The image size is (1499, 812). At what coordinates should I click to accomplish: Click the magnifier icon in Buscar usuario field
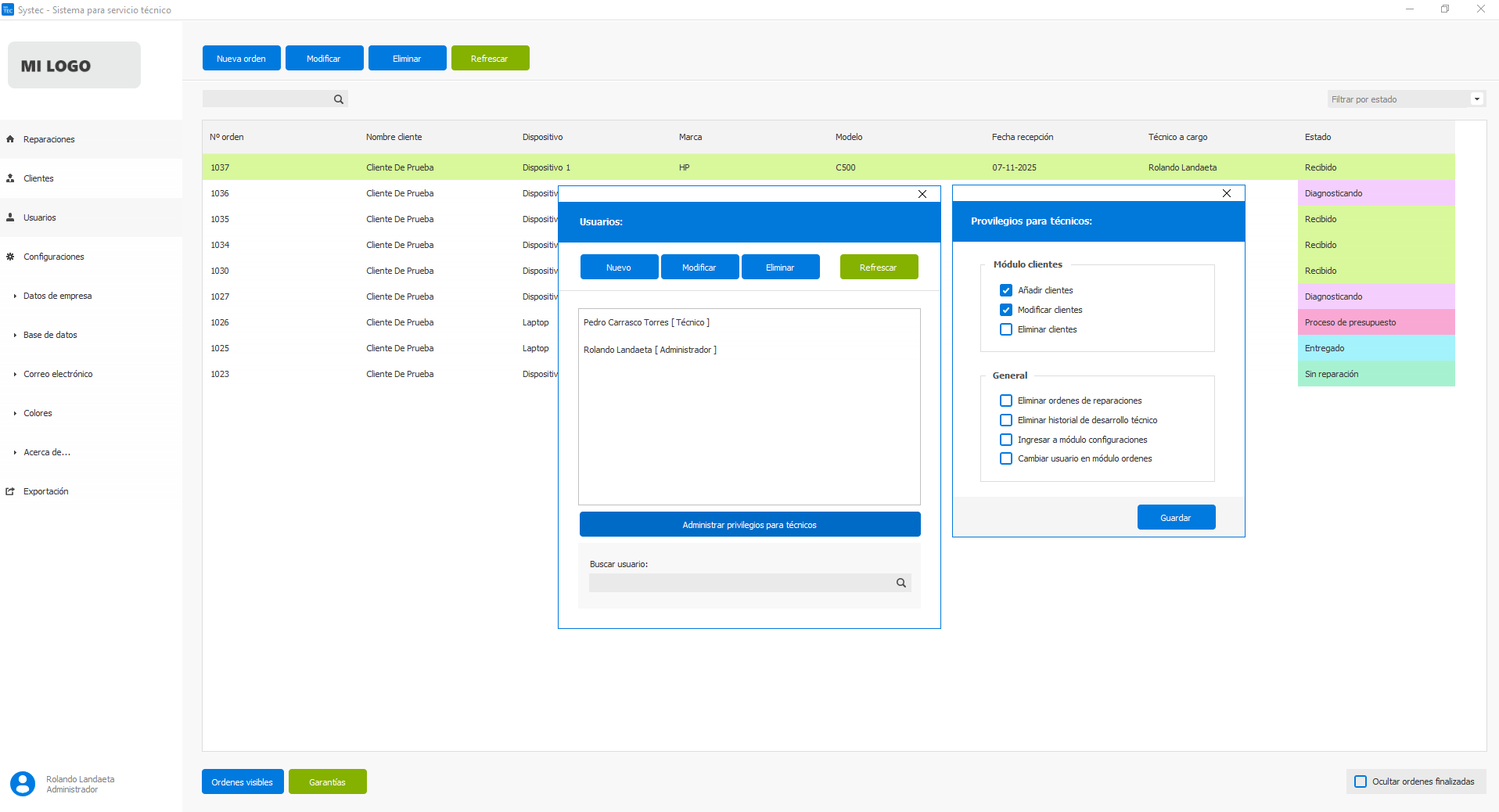click(901, 583)
